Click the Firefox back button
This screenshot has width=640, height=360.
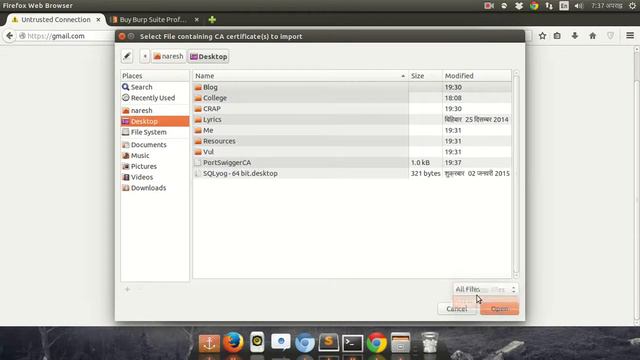9,36
